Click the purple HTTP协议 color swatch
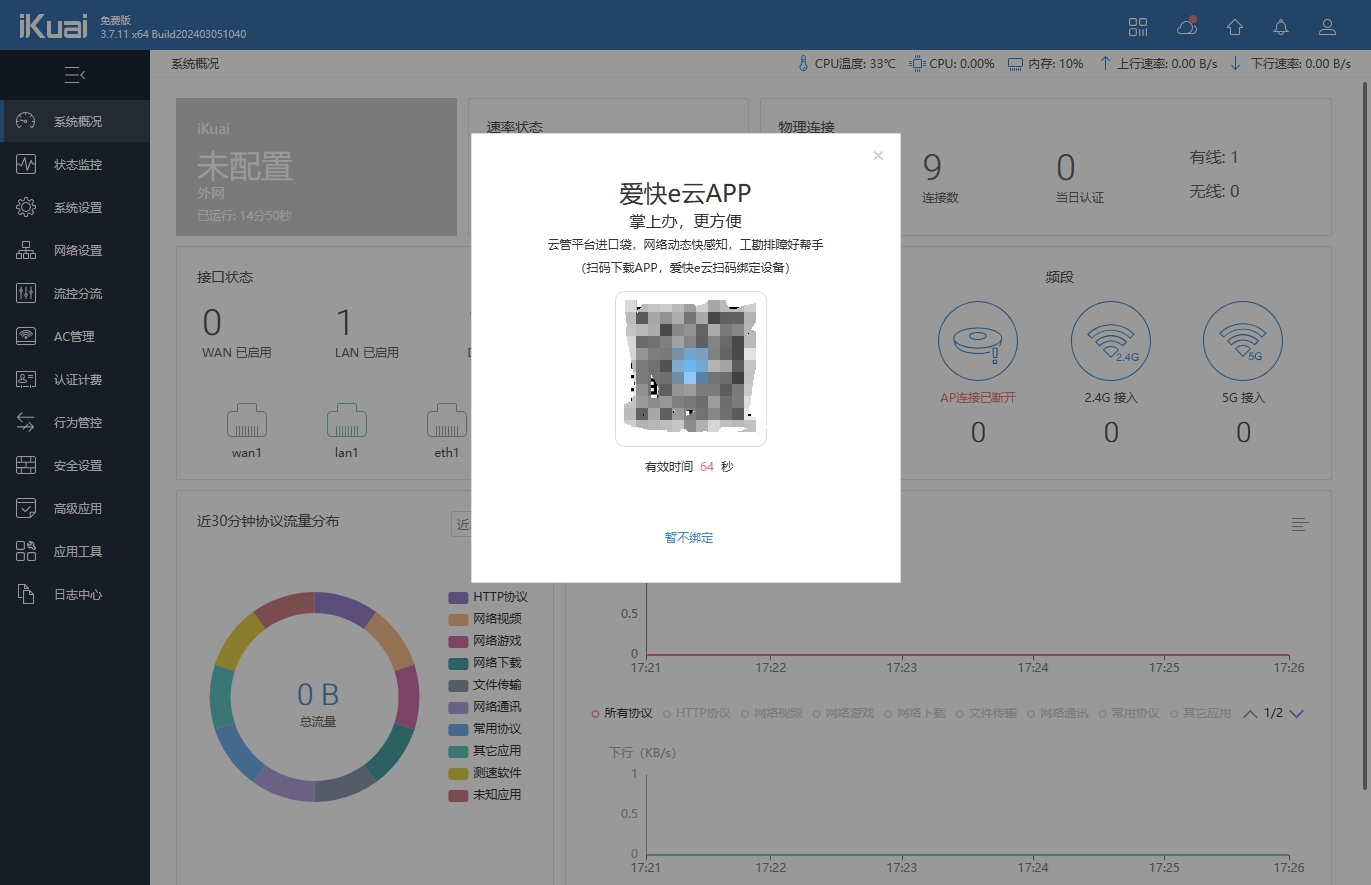 pos(458,597)
